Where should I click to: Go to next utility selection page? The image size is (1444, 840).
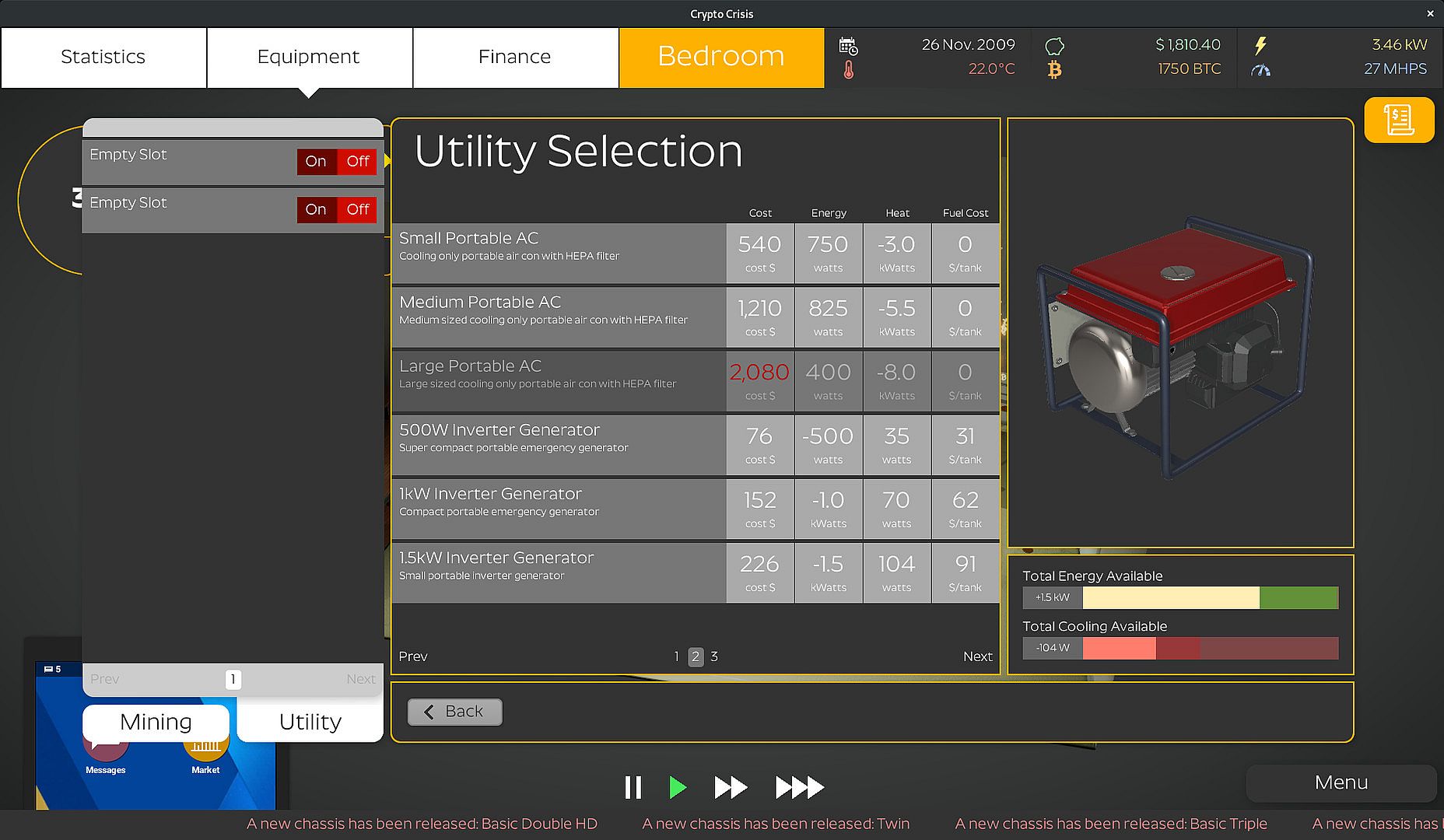pyautogui.click(x=977, y=656)
